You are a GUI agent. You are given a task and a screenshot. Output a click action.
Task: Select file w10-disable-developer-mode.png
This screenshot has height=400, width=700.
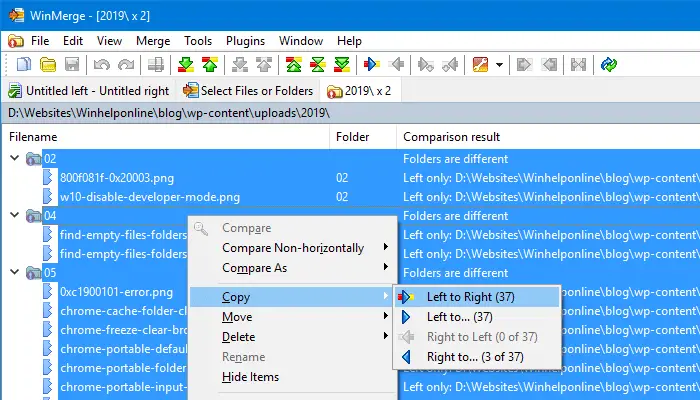pos(150,197)
